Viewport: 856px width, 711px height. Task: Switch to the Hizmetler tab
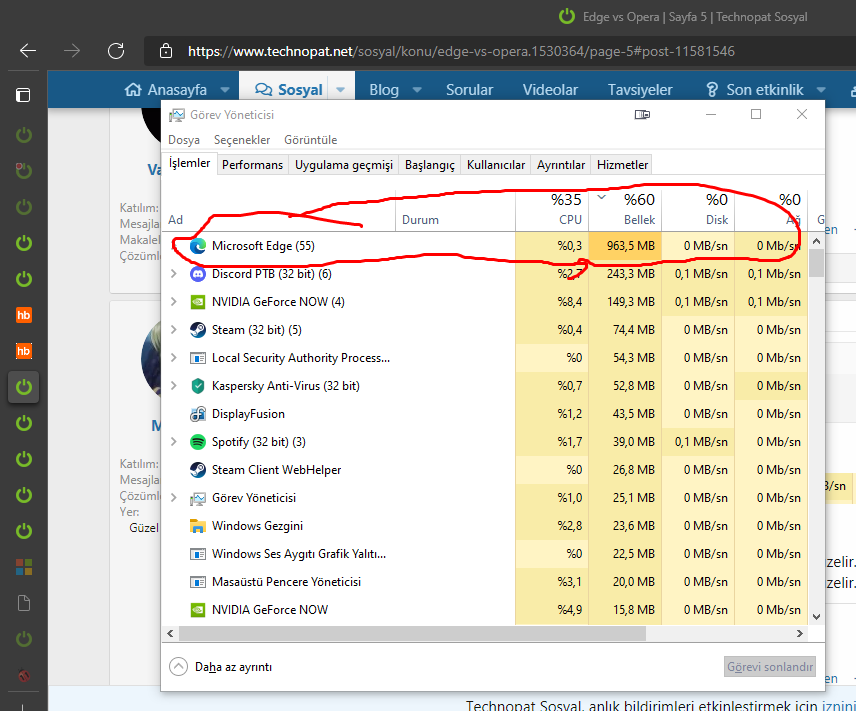click(x=622, y=165)
